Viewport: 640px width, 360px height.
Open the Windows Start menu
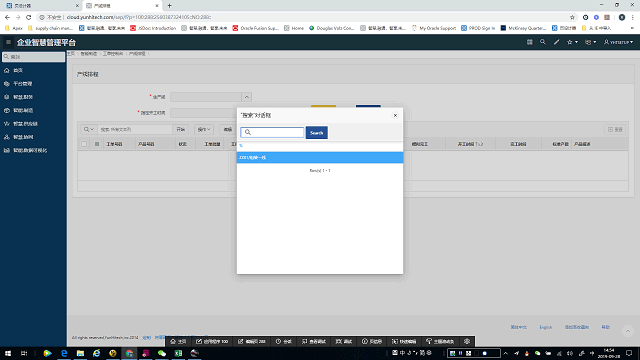(8, 353)
